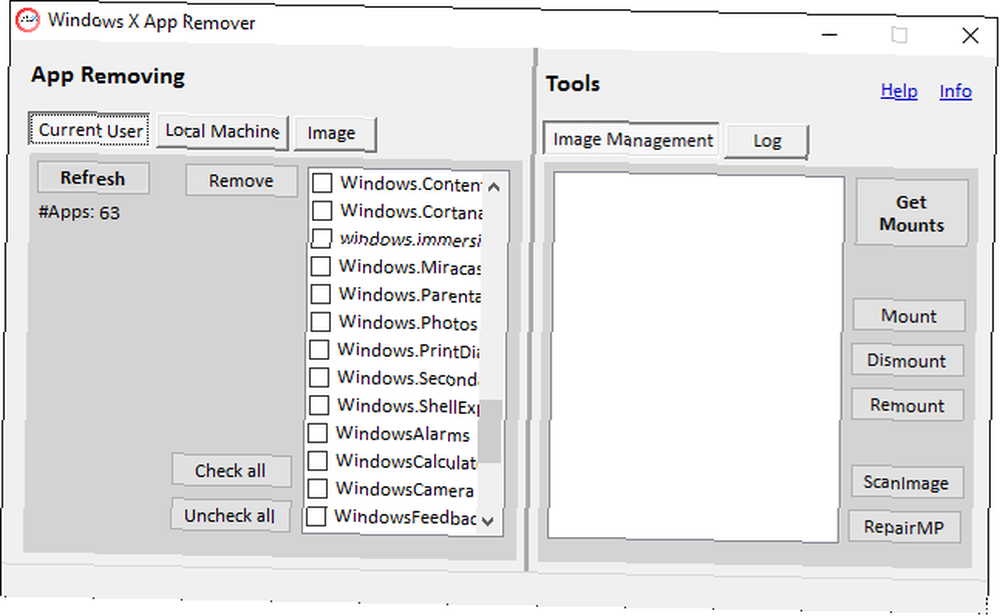
Task: Select the Windows.Miracas checkbox
Action: click(321, 266)
